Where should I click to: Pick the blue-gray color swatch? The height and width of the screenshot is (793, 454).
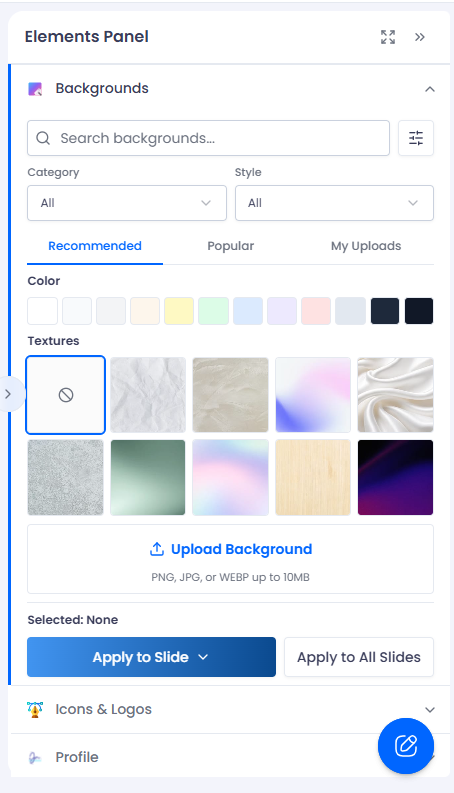(350, 311)
